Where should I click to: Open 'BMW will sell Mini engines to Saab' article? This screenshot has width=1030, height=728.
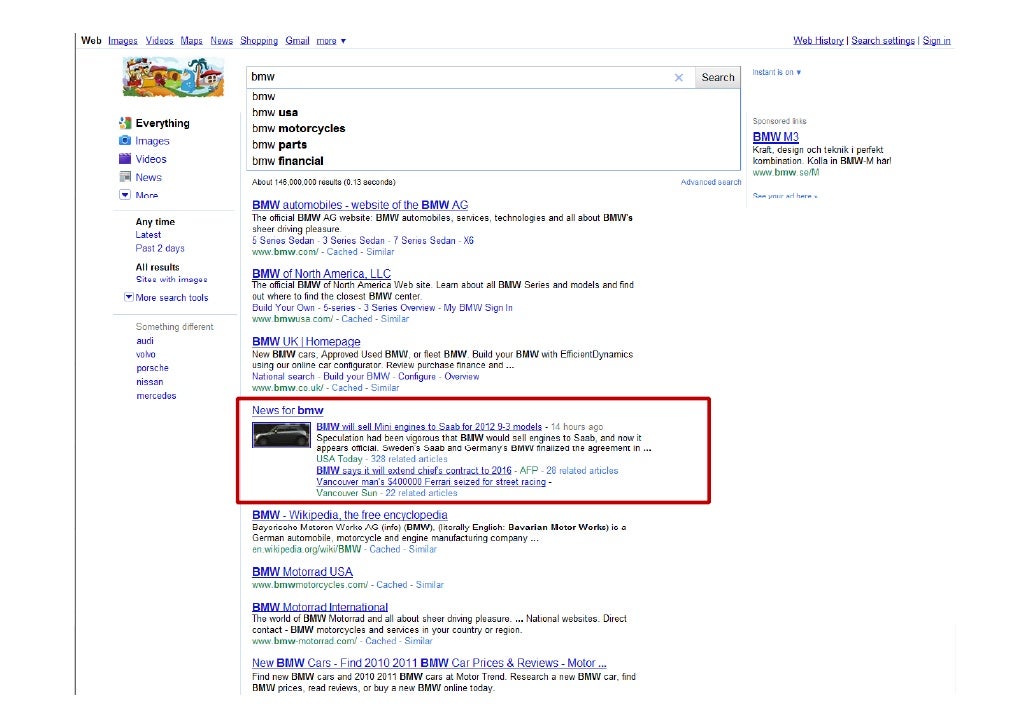[x=429, y=426]
